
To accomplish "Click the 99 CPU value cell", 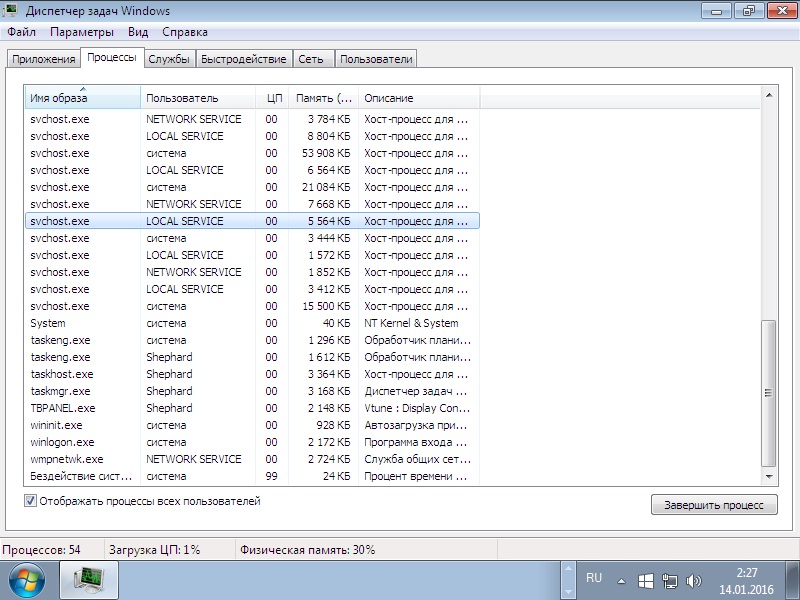I will 271,476.
